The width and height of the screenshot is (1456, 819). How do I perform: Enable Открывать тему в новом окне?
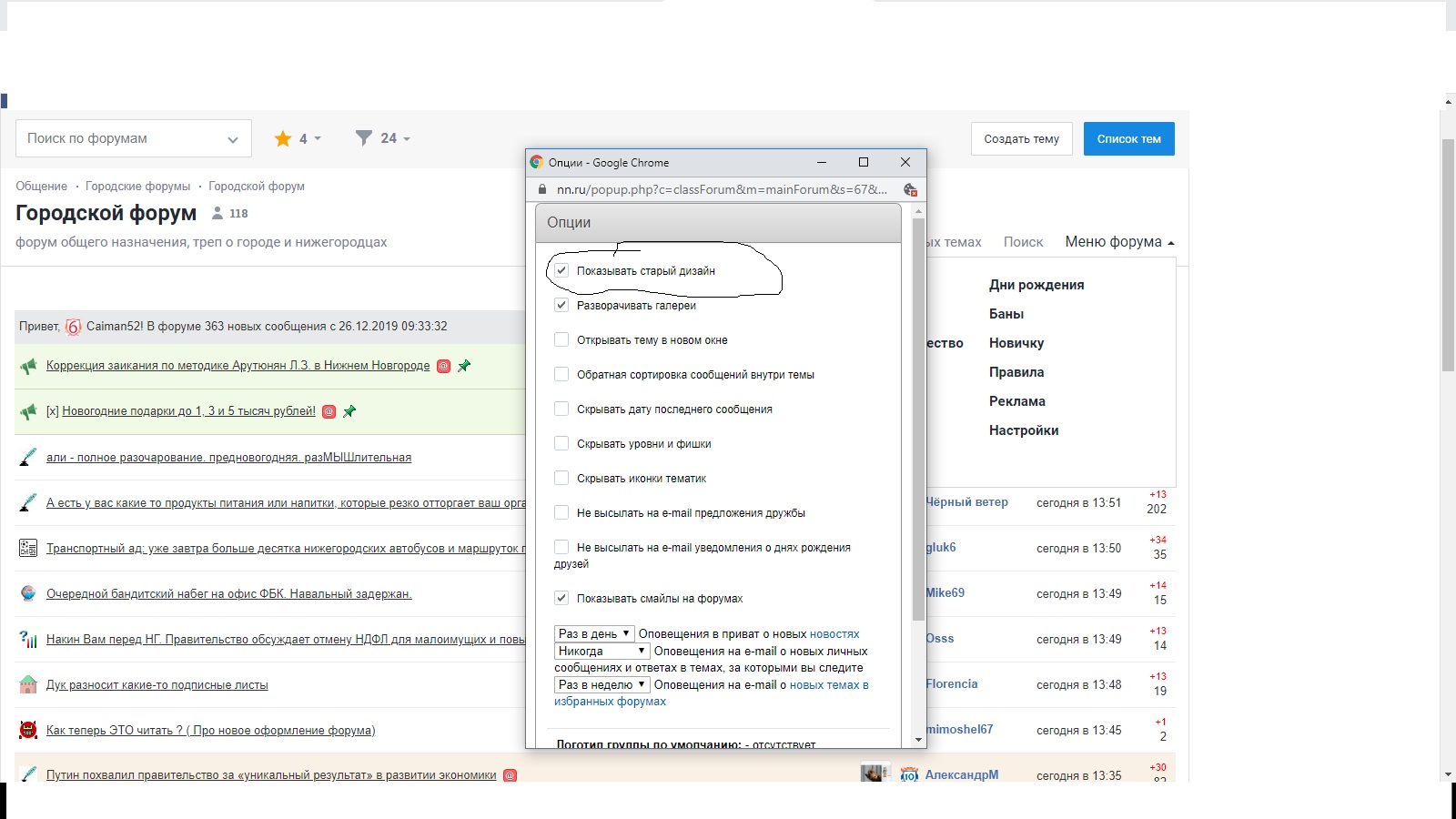click(561, 339)
